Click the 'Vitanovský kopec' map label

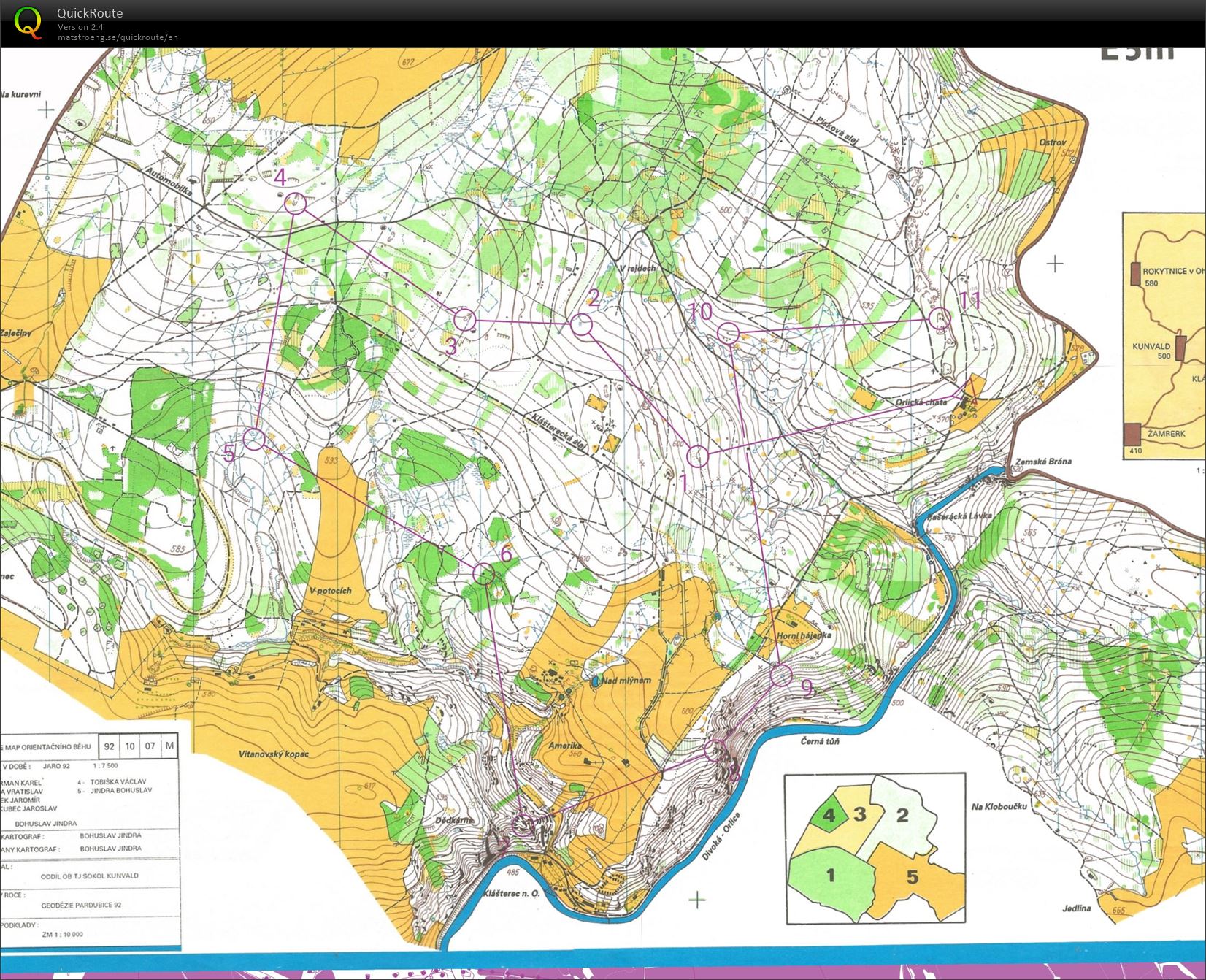(273, 753)
